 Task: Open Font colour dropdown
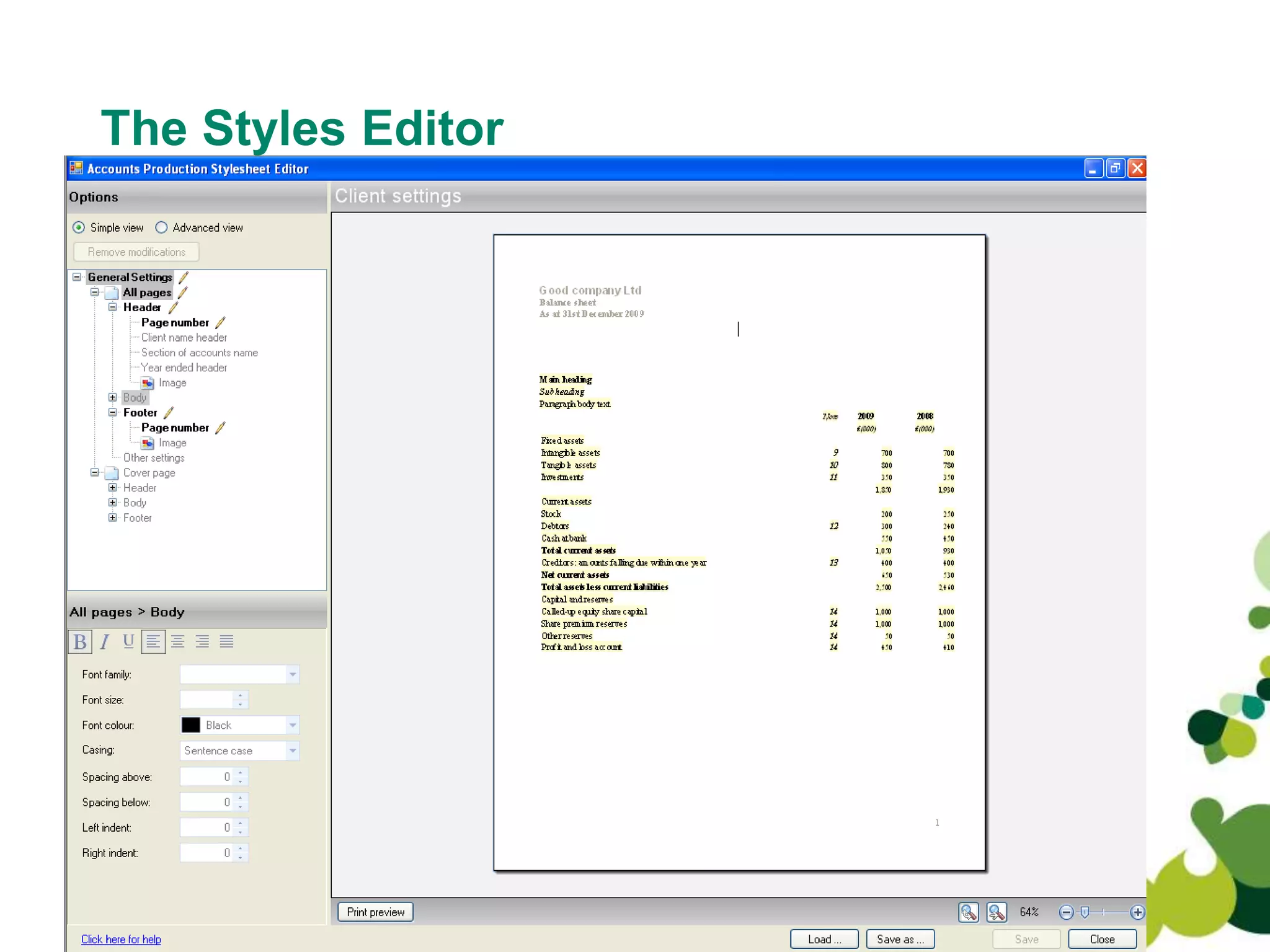(293, 725)
